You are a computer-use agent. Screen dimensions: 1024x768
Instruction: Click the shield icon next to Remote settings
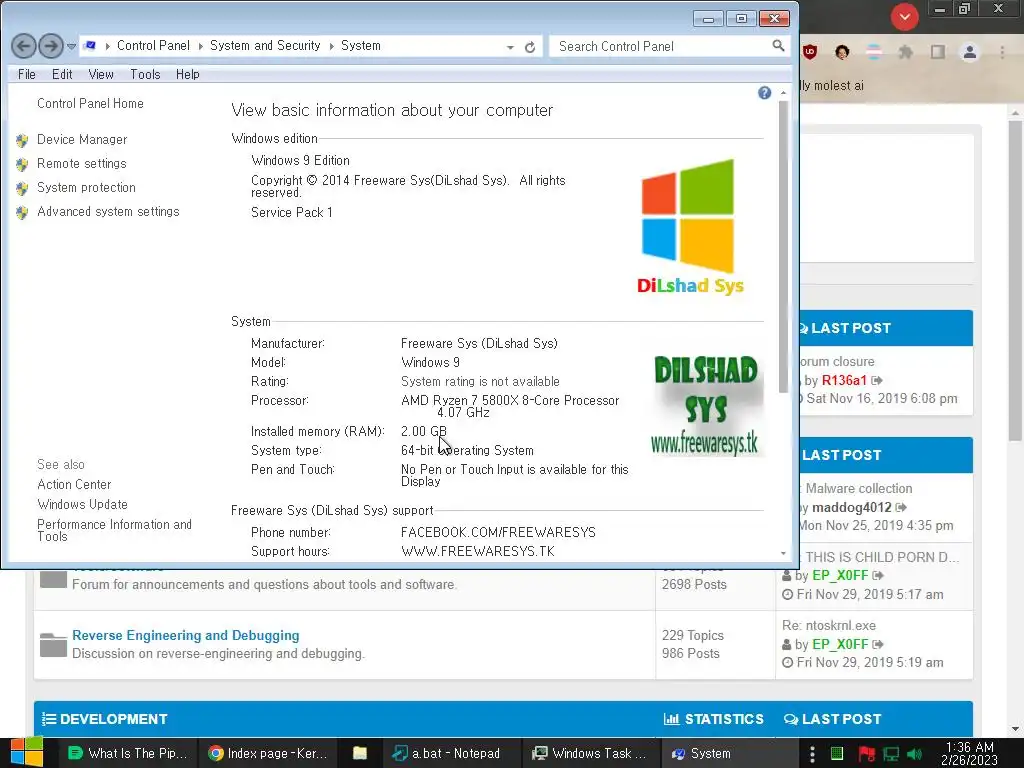(x=22, y=165)
